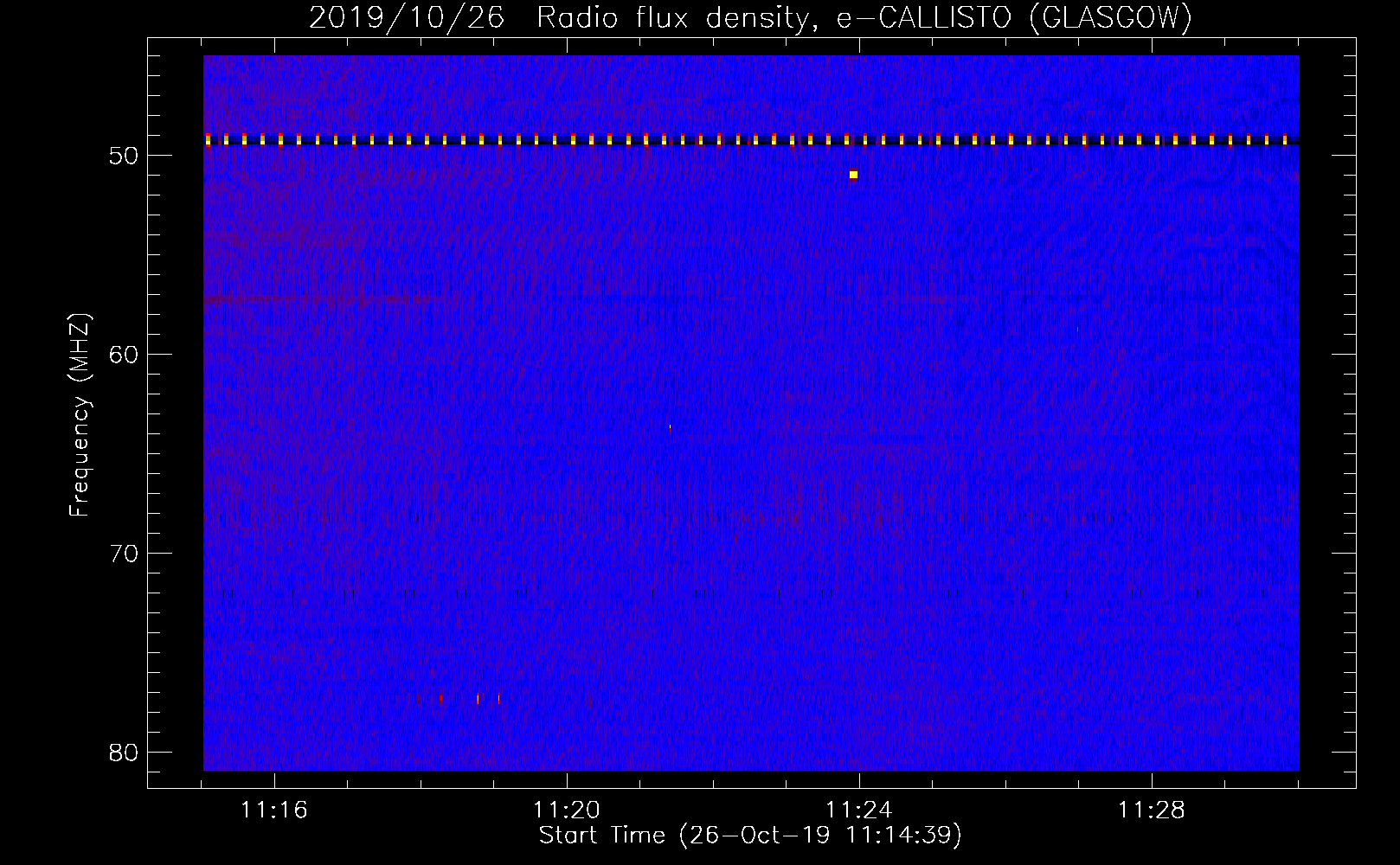The height and width of the screenshot is (865, 1400).
Task: Click the plot title with the date 2019/10/26
Action: pyautogui.click(x=750, y=17)
